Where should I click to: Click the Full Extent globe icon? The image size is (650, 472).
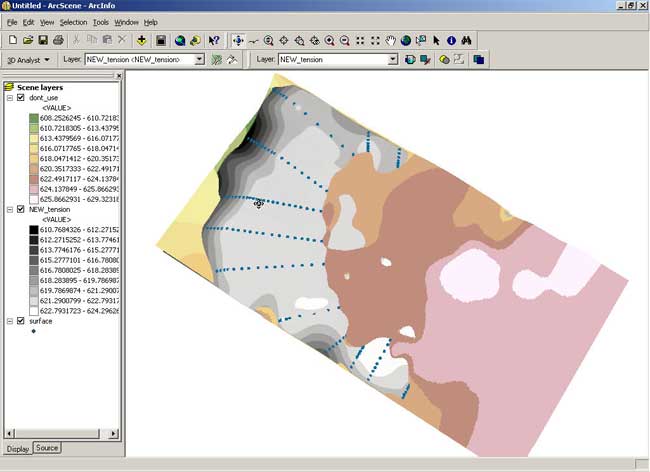click(406, 40)
